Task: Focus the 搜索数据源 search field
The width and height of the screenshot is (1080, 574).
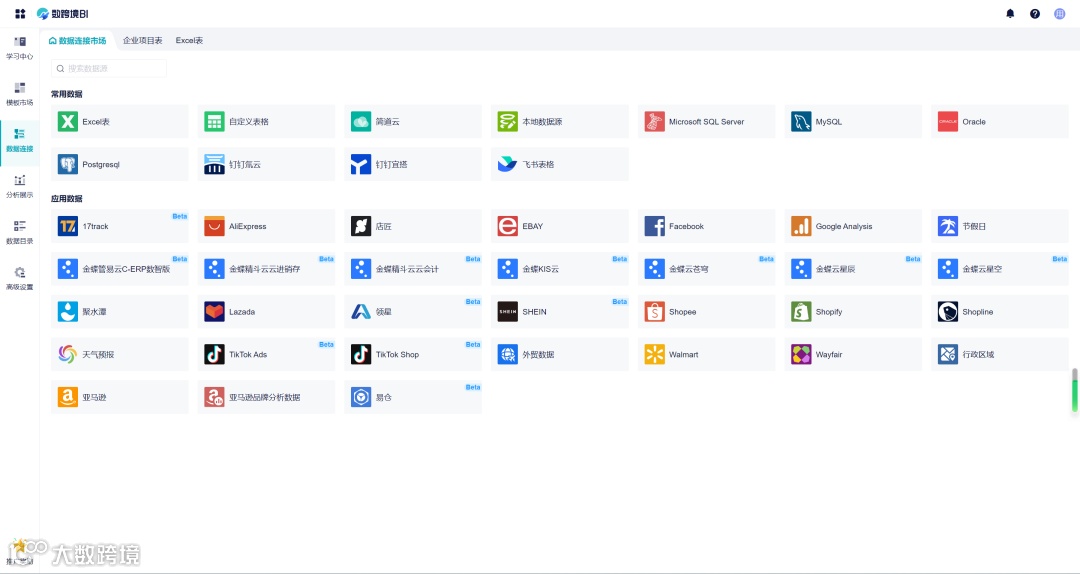Action: tap(109, 68)
